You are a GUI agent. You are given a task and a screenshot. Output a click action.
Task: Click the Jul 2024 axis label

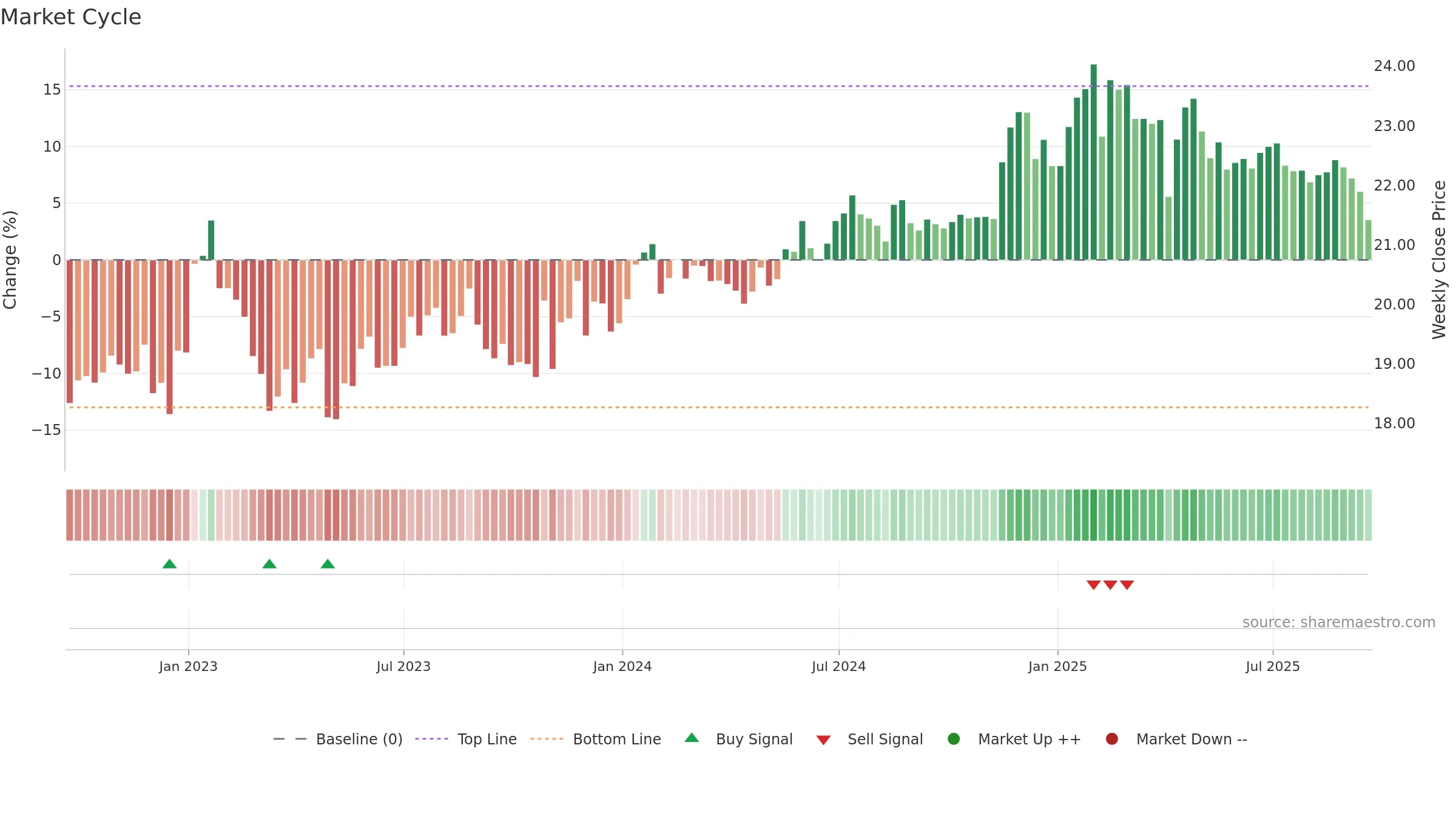click(x=839, y=667)
